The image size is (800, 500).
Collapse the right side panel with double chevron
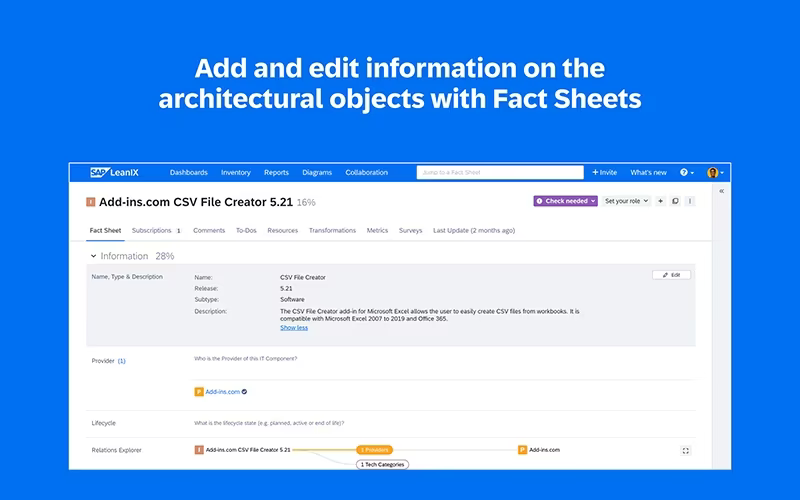click(721, 191)
